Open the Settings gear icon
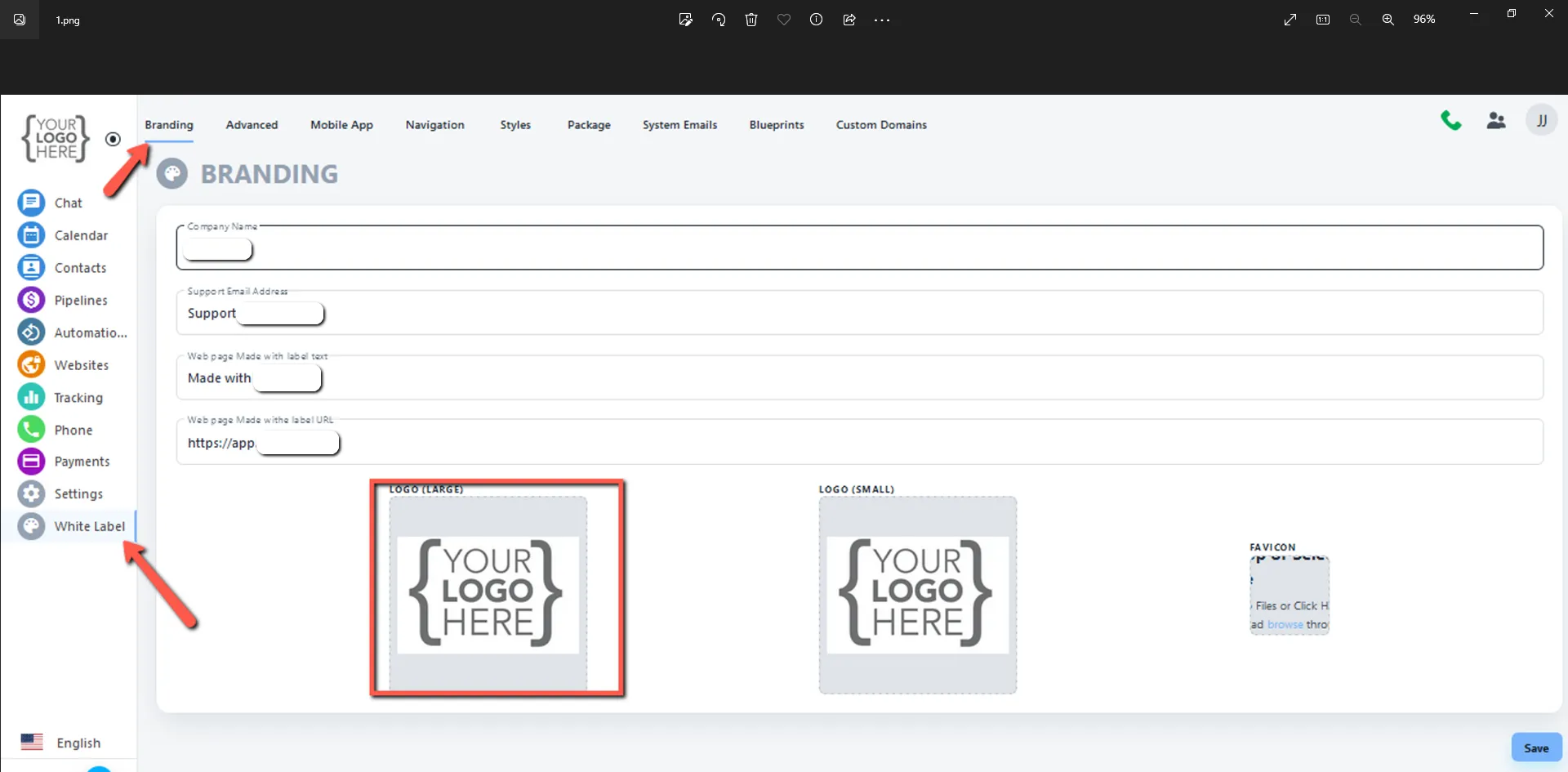Viewport: 1568px width, 772px height. [x=31, y=494]
